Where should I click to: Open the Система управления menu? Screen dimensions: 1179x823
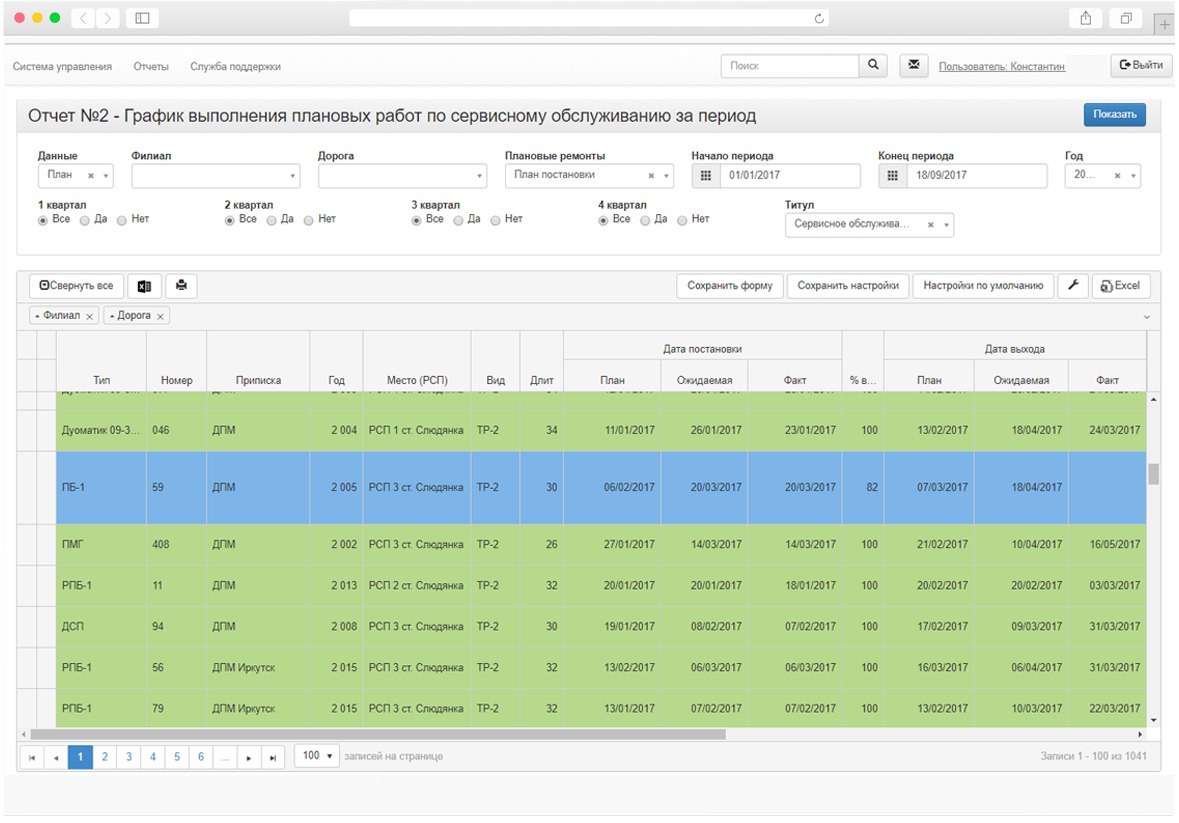(x=62, y=66)
